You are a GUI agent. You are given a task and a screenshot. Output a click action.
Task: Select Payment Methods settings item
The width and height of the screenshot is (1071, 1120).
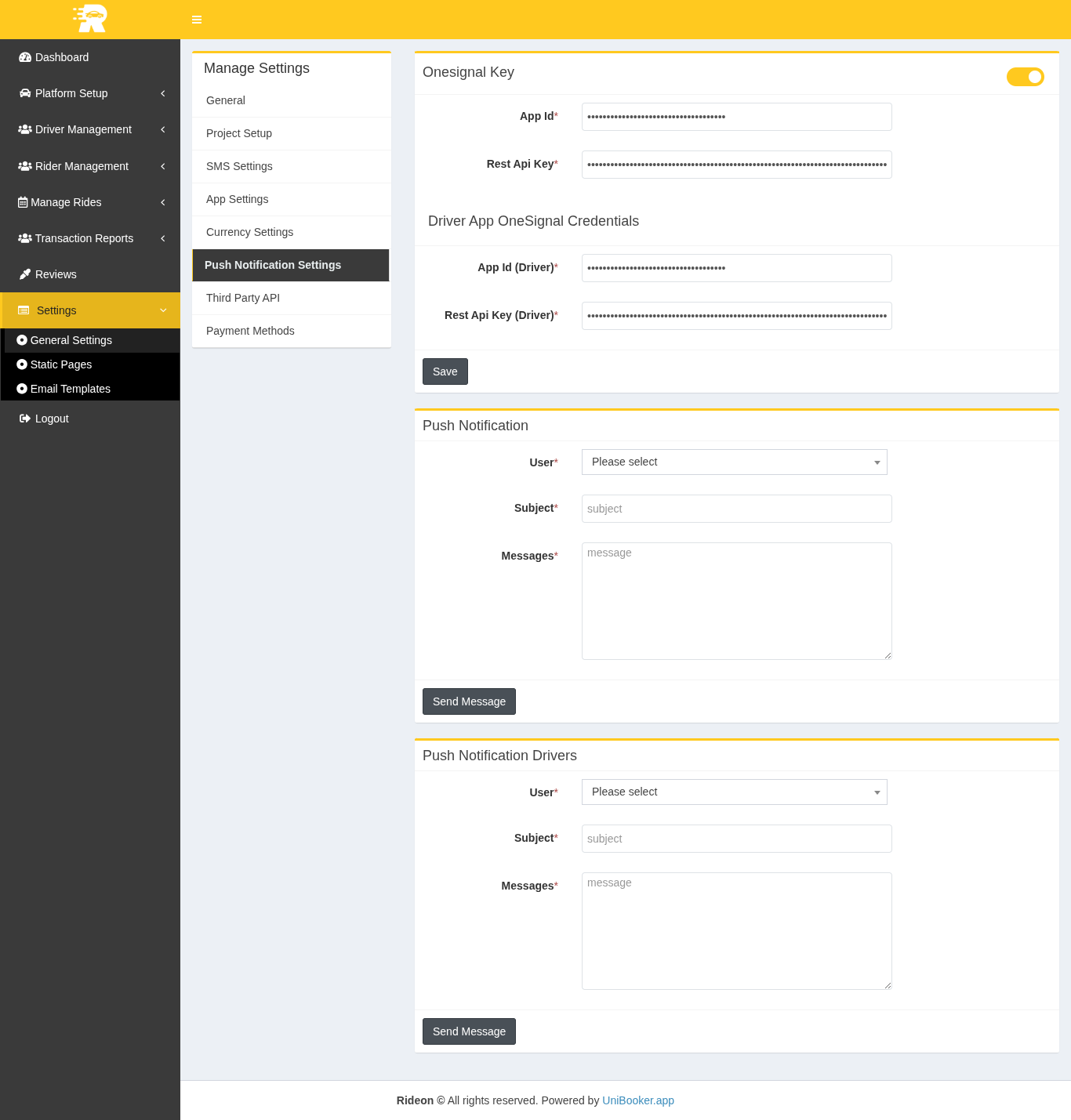point(250,331)
